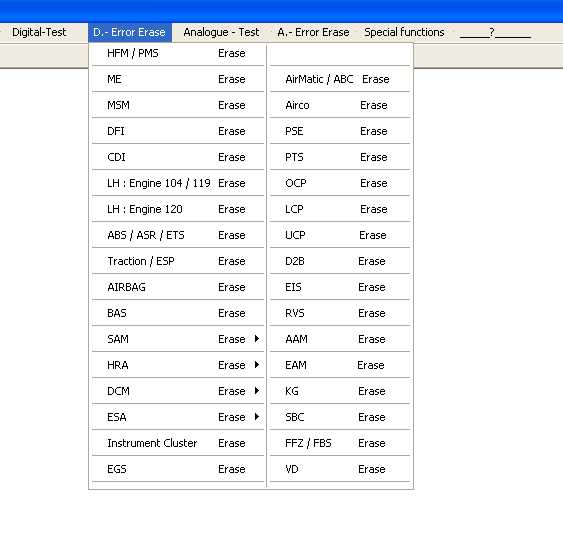Expand the ESA Erase submenu arrow
This screenshot has width=563, height=539.
coord(256,417)
